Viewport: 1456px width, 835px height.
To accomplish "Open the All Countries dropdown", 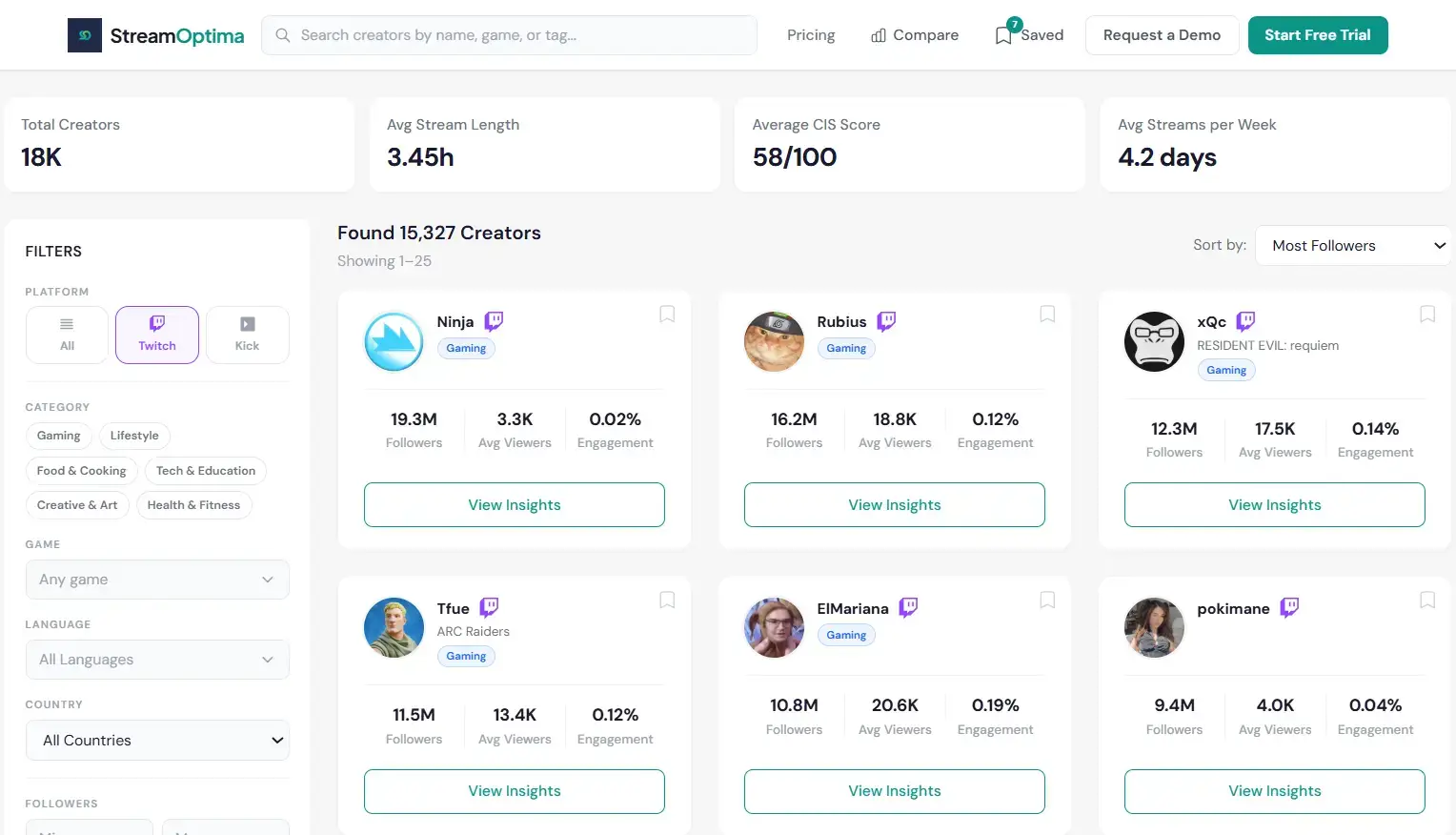I will click(x=156, y=740).
